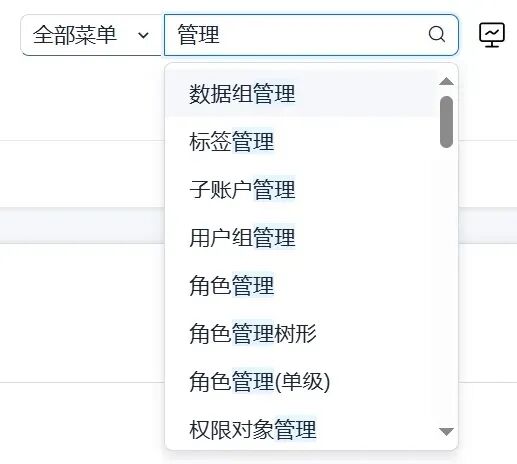Click the search magnifier icon
517x464 pixels.
coord(436,34)
